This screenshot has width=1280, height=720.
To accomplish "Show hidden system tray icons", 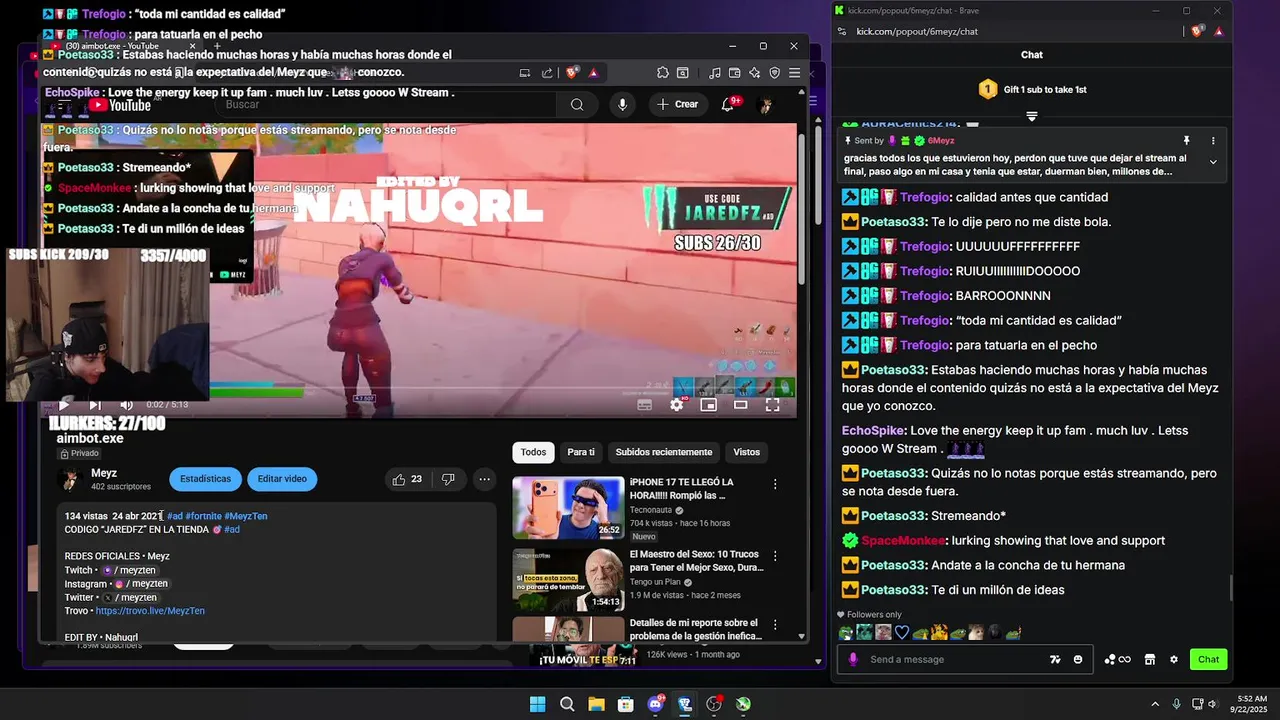I will 1155,704.
